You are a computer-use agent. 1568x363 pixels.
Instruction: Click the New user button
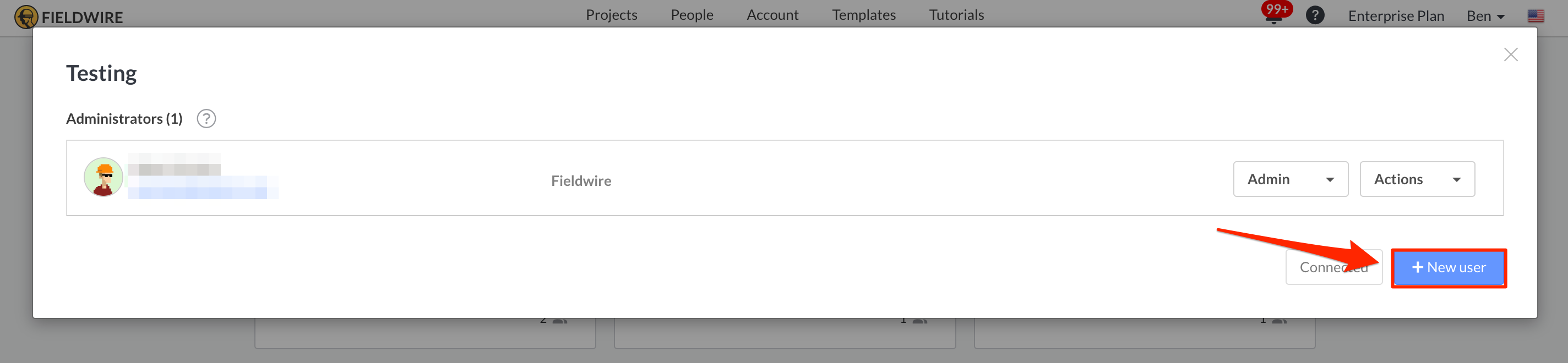click(x=1449, y=267)
